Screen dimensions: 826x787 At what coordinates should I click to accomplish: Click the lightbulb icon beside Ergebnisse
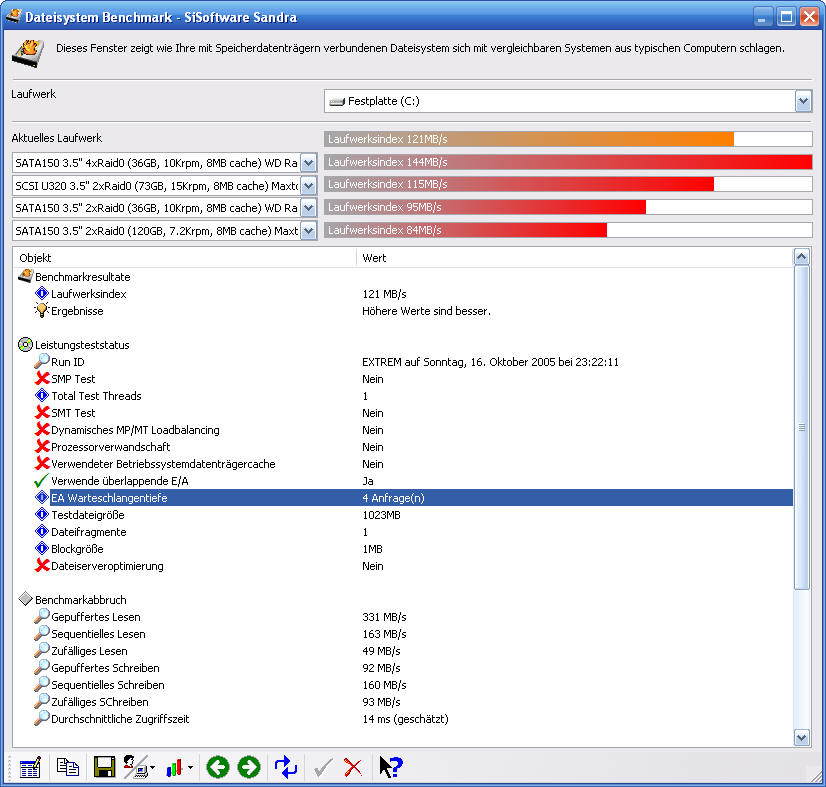pyautogui.click(x=41, y=310)
